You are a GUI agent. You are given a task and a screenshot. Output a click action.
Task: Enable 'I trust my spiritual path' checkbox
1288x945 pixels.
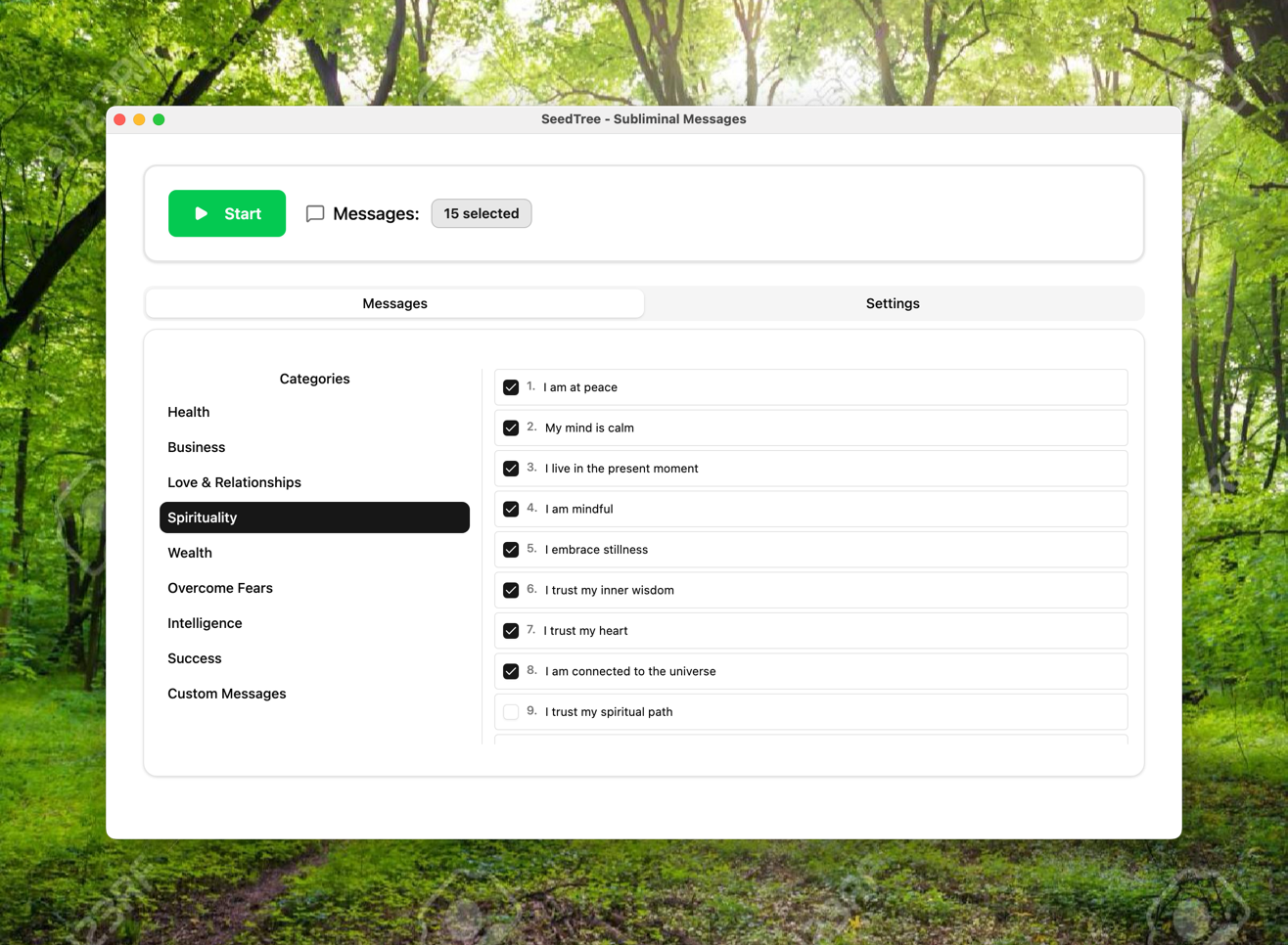pyautogui.click(x=511, y=712)
